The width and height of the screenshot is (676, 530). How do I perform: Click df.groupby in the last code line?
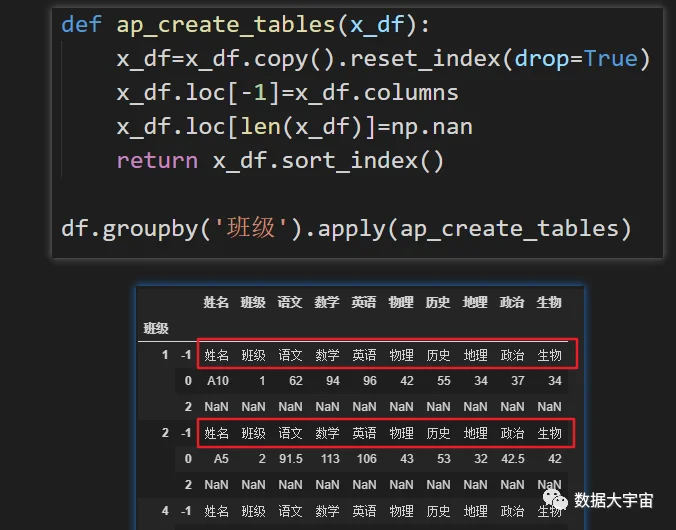tap(129, 229)
